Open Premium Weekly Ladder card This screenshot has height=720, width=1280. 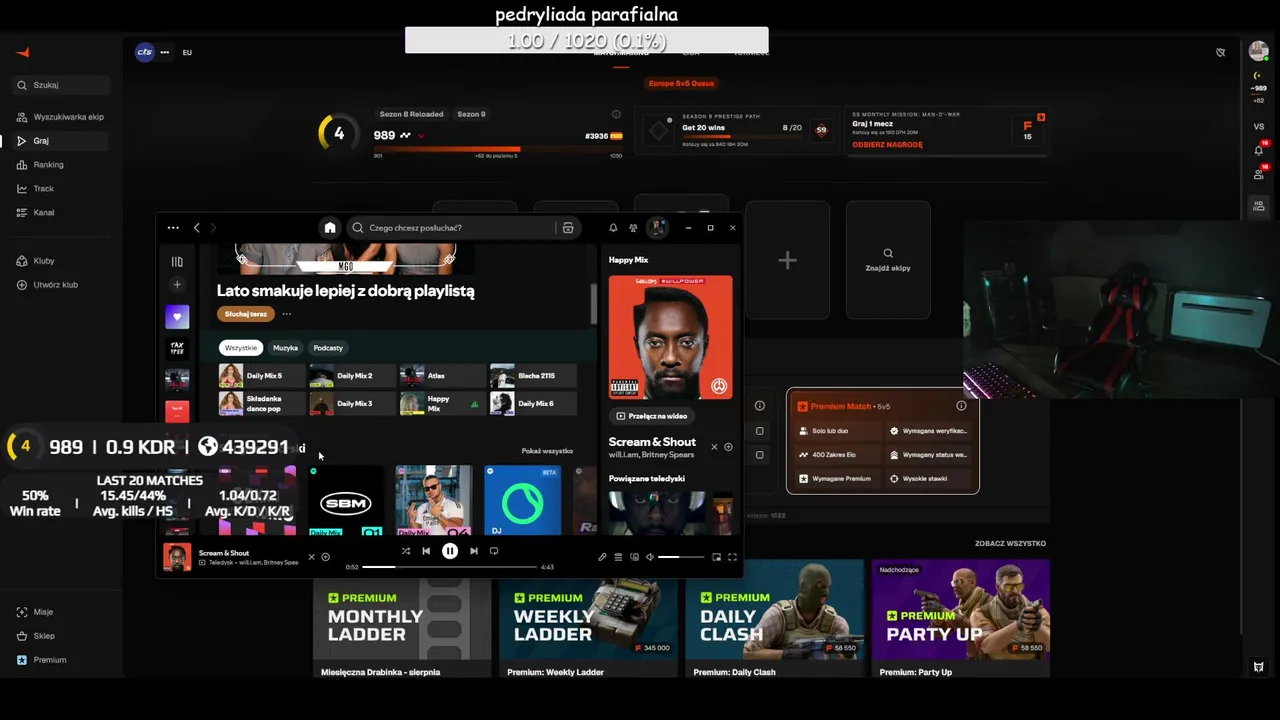(x=589, y=620)
